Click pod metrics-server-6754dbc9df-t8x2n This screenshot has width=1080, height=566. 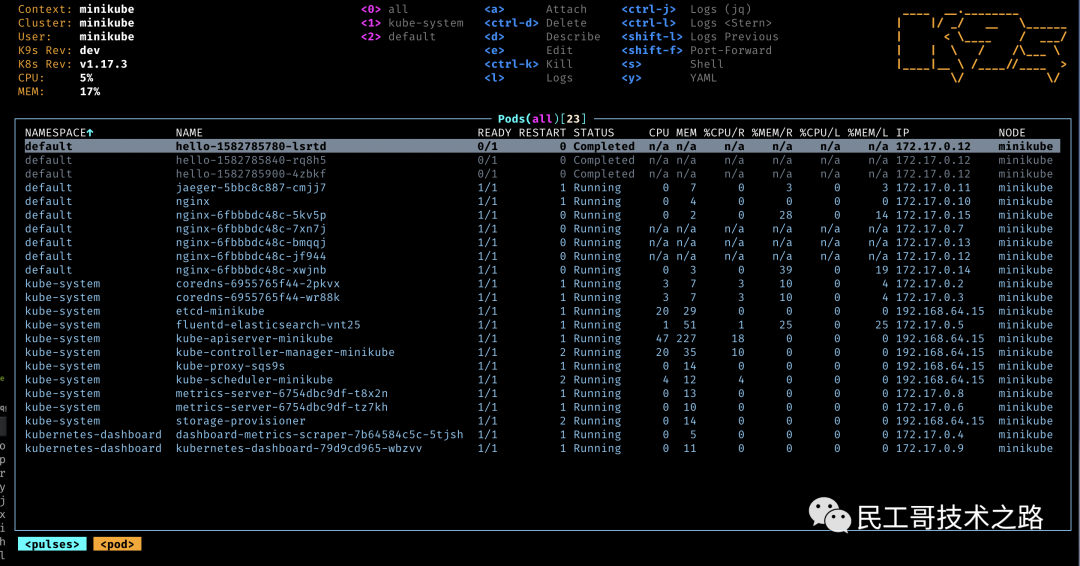pos(542,393)
